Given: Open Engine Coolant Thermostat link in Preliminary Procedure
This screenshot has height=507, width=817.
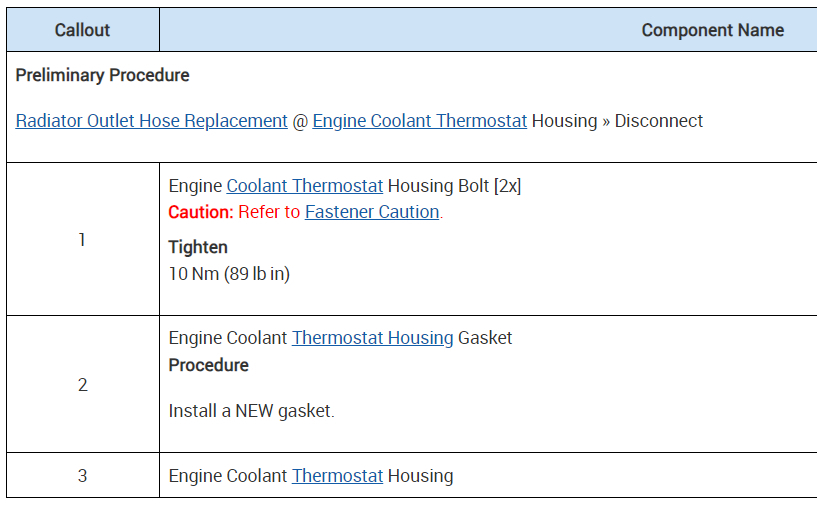Looking at the screenshot, I should [419, 121].
